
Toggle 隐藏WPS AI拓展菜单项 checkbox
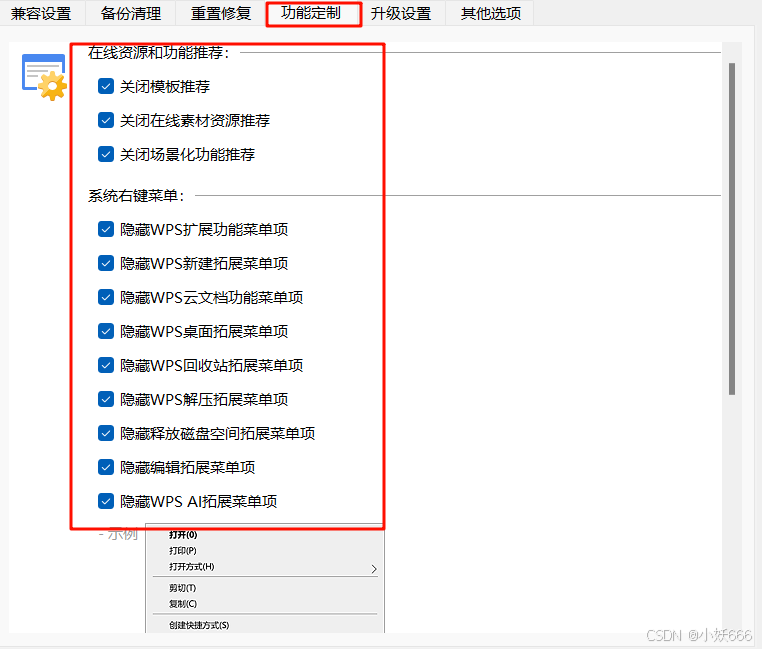tap(106, 501)
